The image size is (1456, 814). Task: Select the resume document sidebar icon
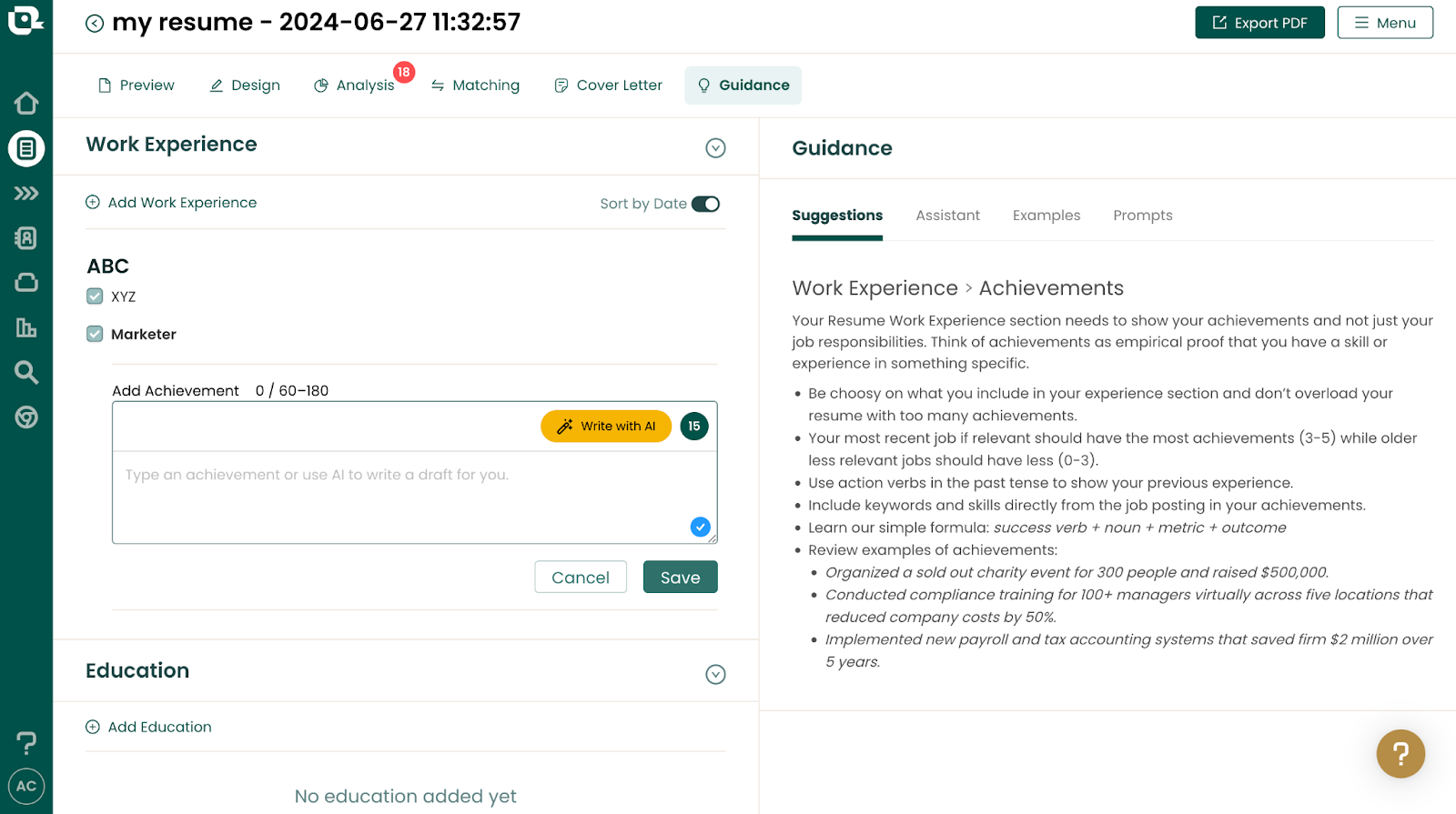(26, 148)
